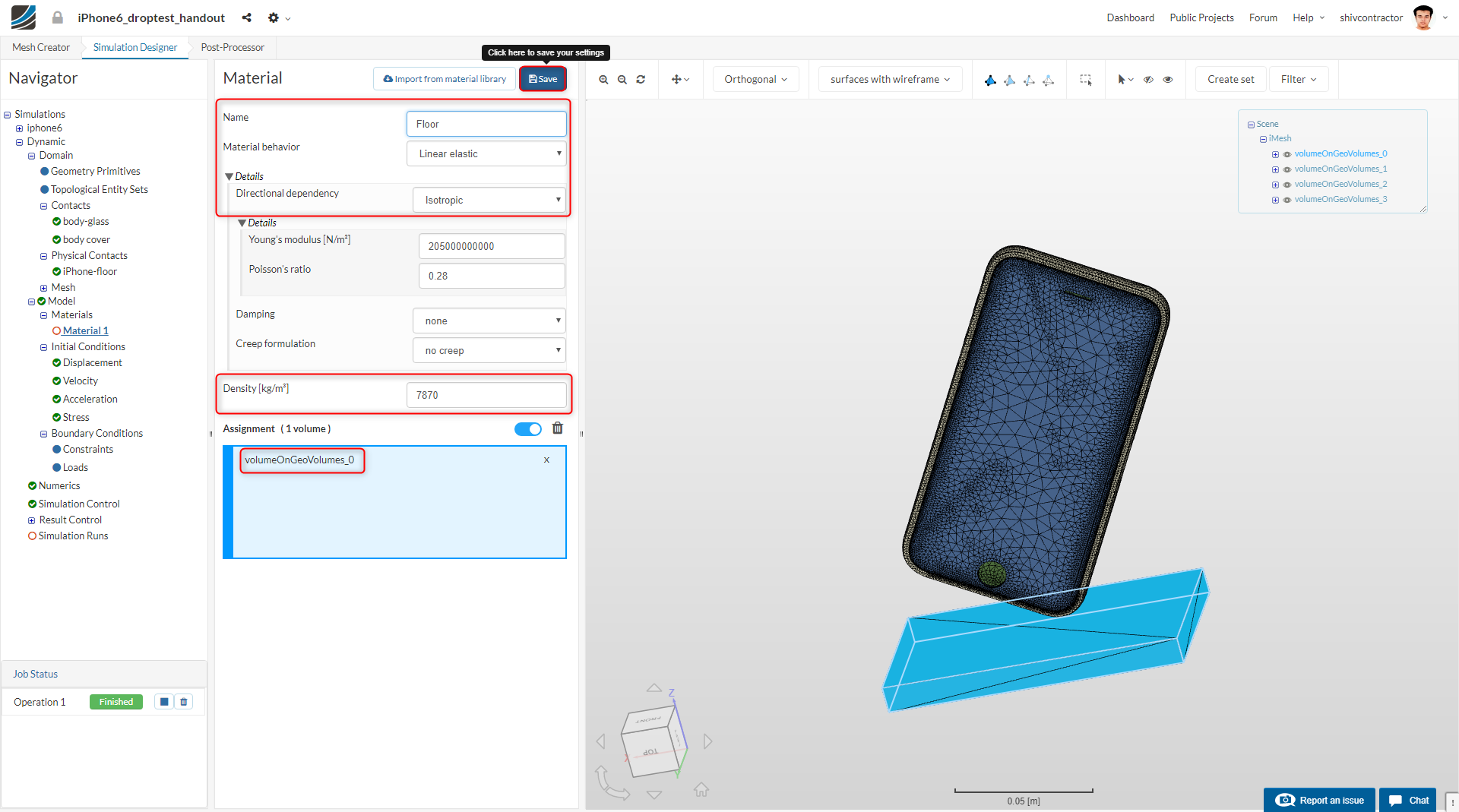
Task: Select edge picking mode icon
Action: click(1029, 80)
